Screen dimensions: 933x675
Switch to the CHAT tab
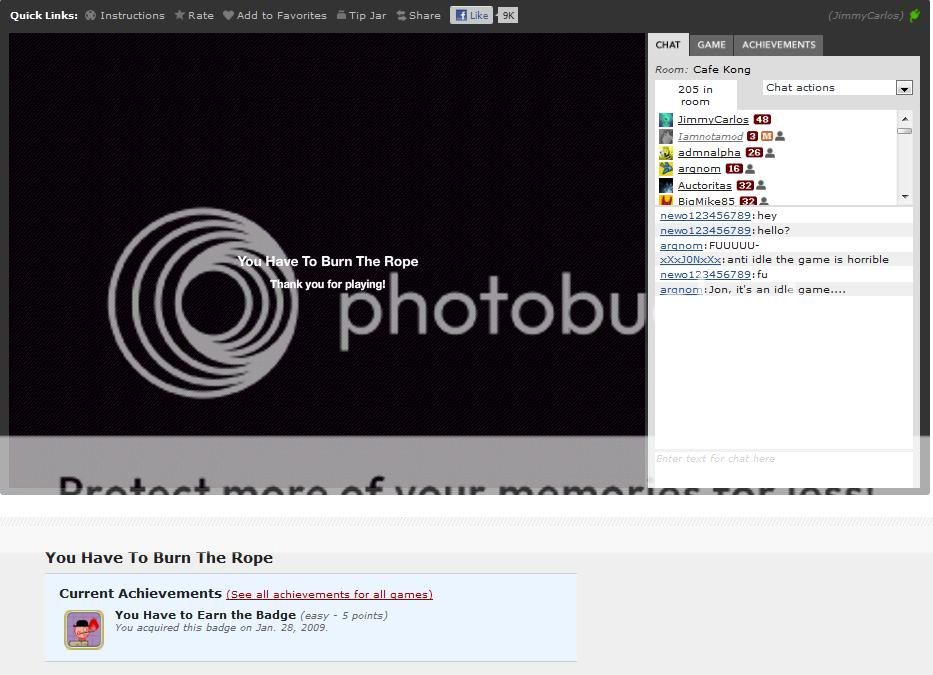pyautogui.click(x=668, y=45)
